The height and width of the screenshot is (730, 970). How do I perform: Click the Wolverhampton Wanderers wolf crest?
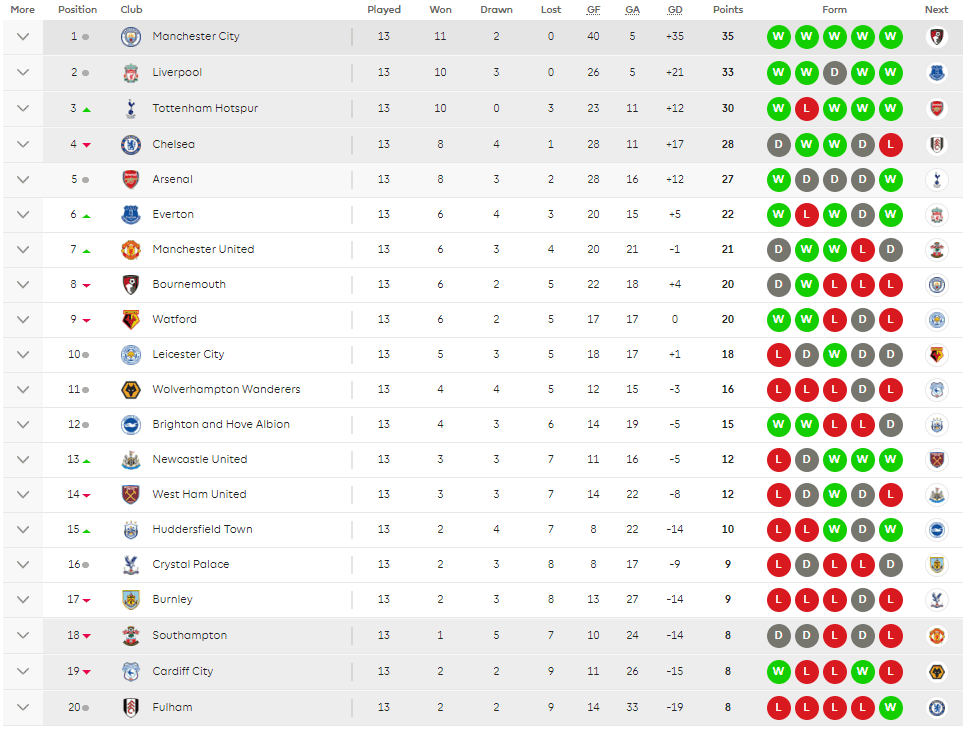click(x=131, y=390)
